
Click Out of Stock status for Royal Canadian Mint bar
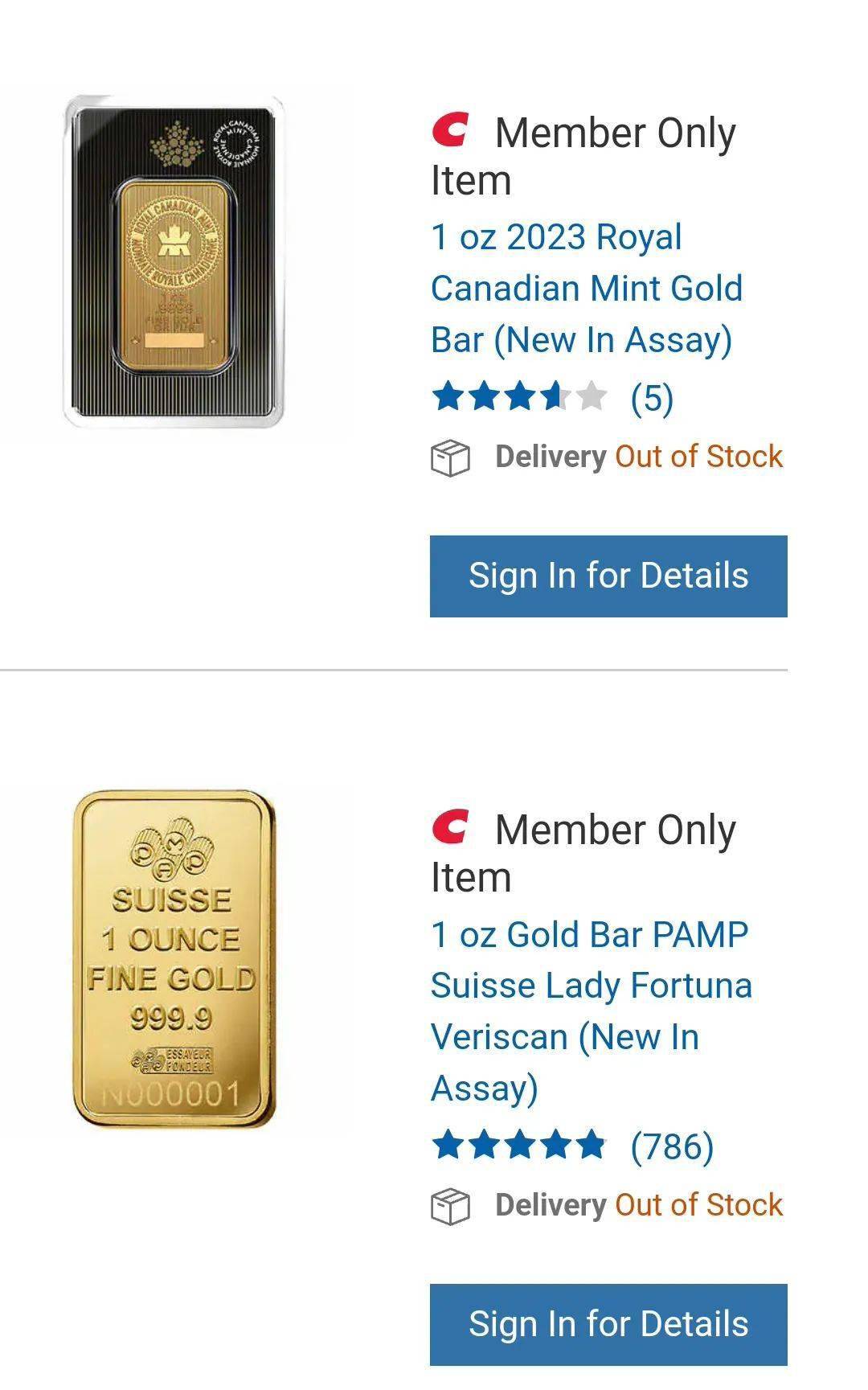[698, 457]
